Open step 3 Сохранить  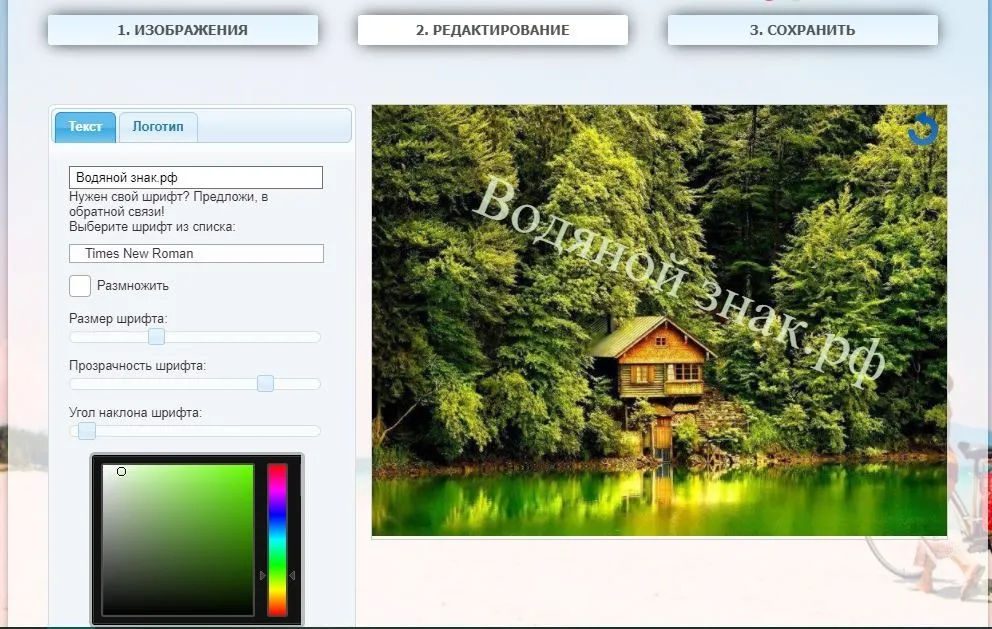tap(803, 30)
